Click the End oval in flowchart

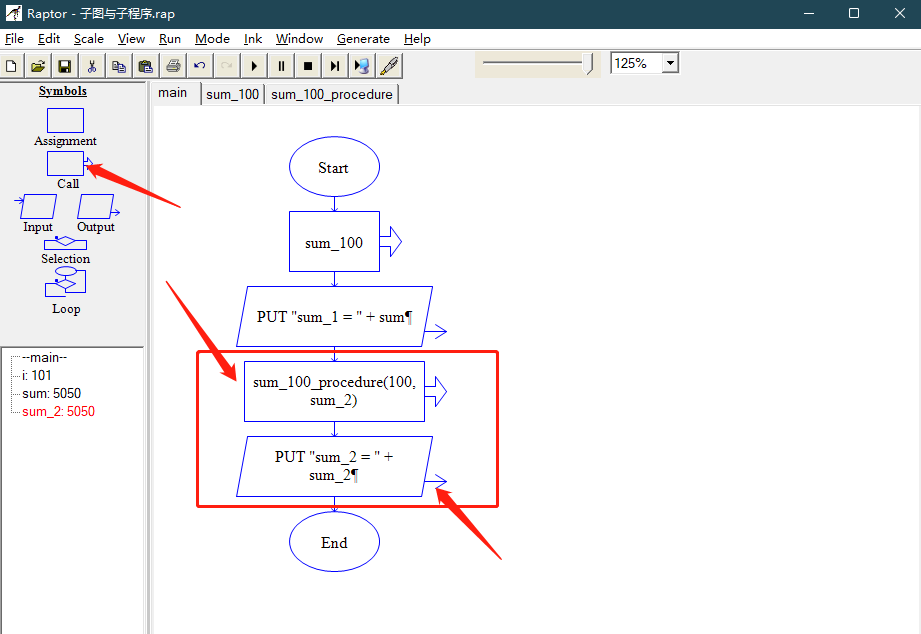coord(334,542)
